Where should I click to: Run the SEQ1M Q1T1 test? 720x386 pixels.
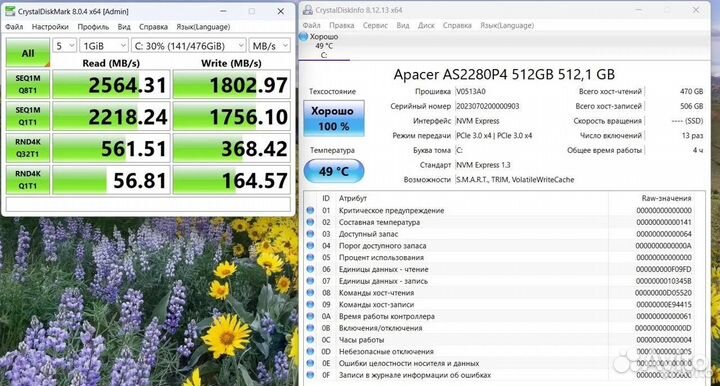point(28,116)
